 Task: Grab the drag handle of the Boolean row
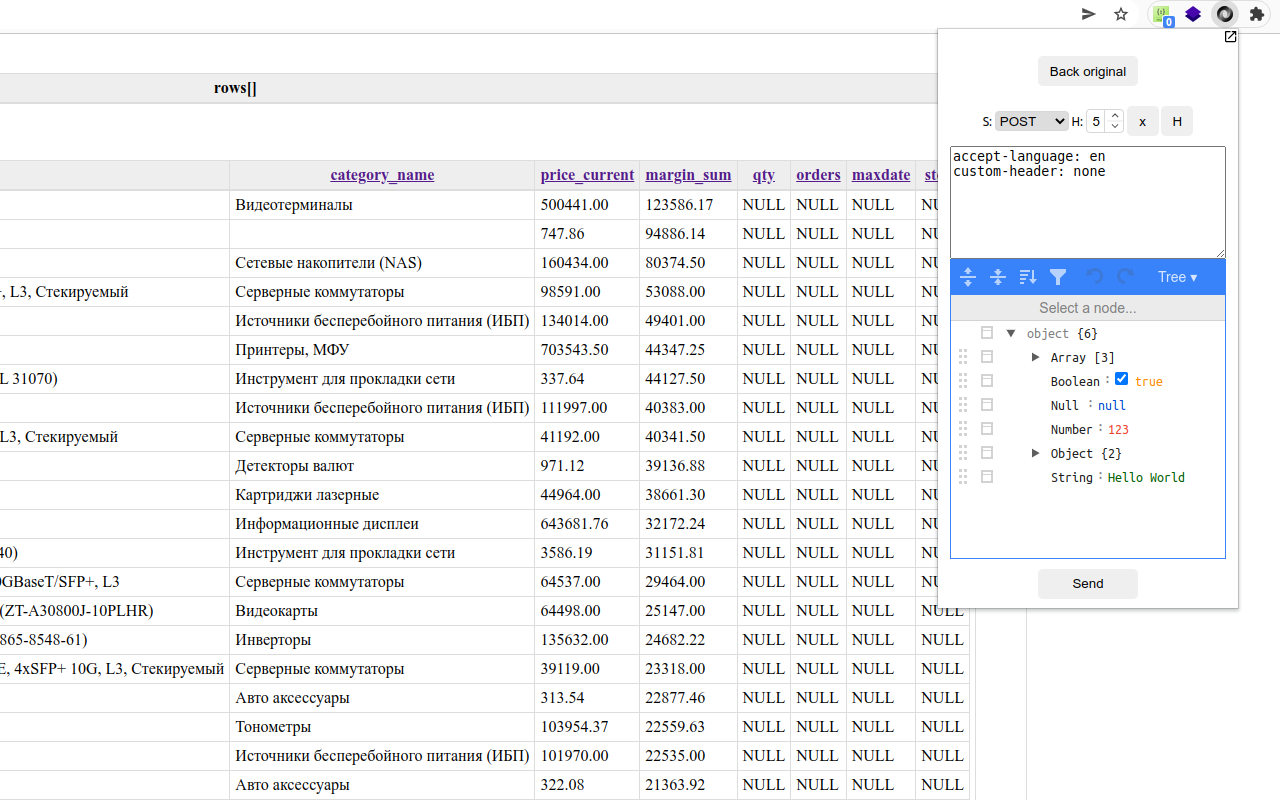pos(963,381)
